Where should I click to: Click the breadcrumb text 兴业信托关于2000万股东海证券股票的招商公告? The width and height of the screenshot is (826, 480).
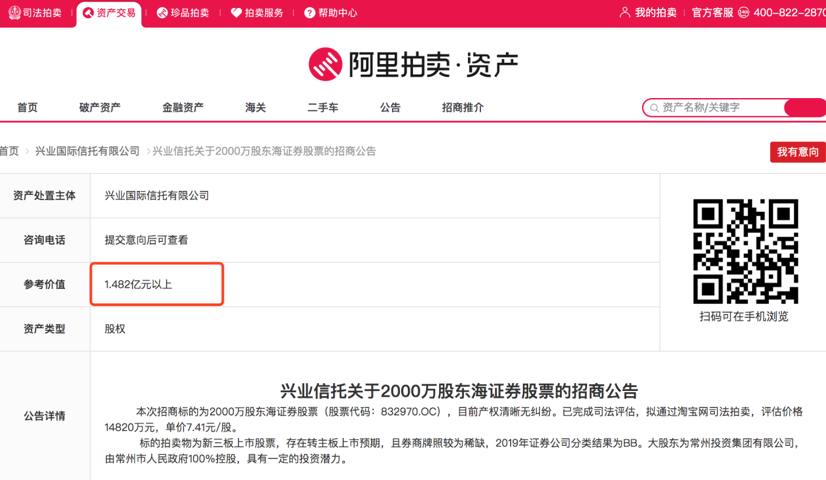[x=264, y=151]
